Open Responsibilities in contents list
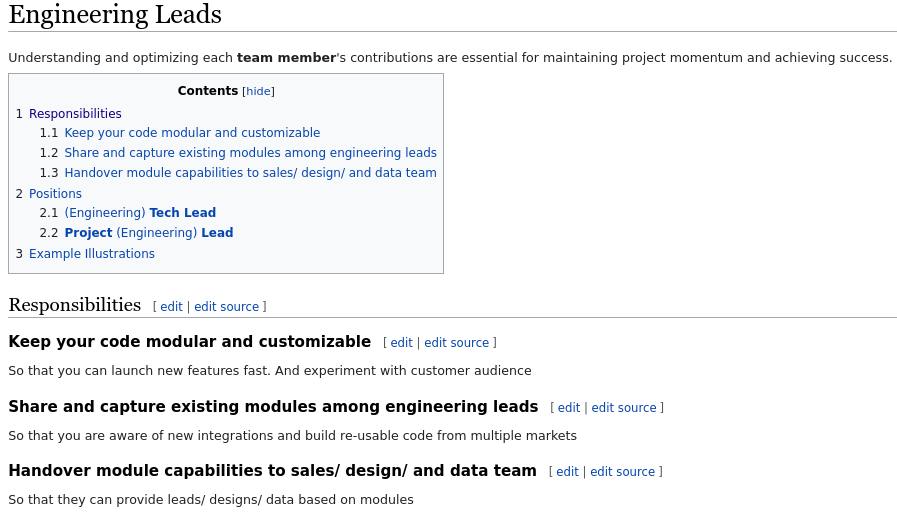897x526 pixels. pos(75,113)
